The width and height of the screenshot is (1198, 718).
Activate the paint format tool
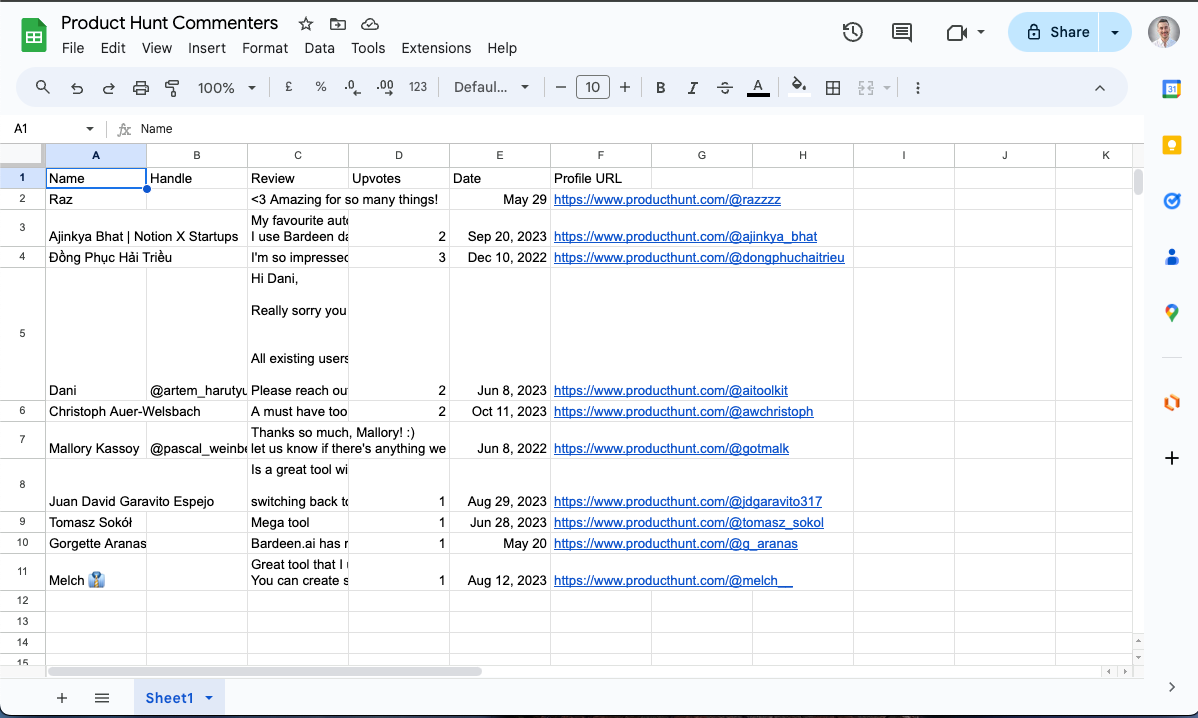(172, 88)
